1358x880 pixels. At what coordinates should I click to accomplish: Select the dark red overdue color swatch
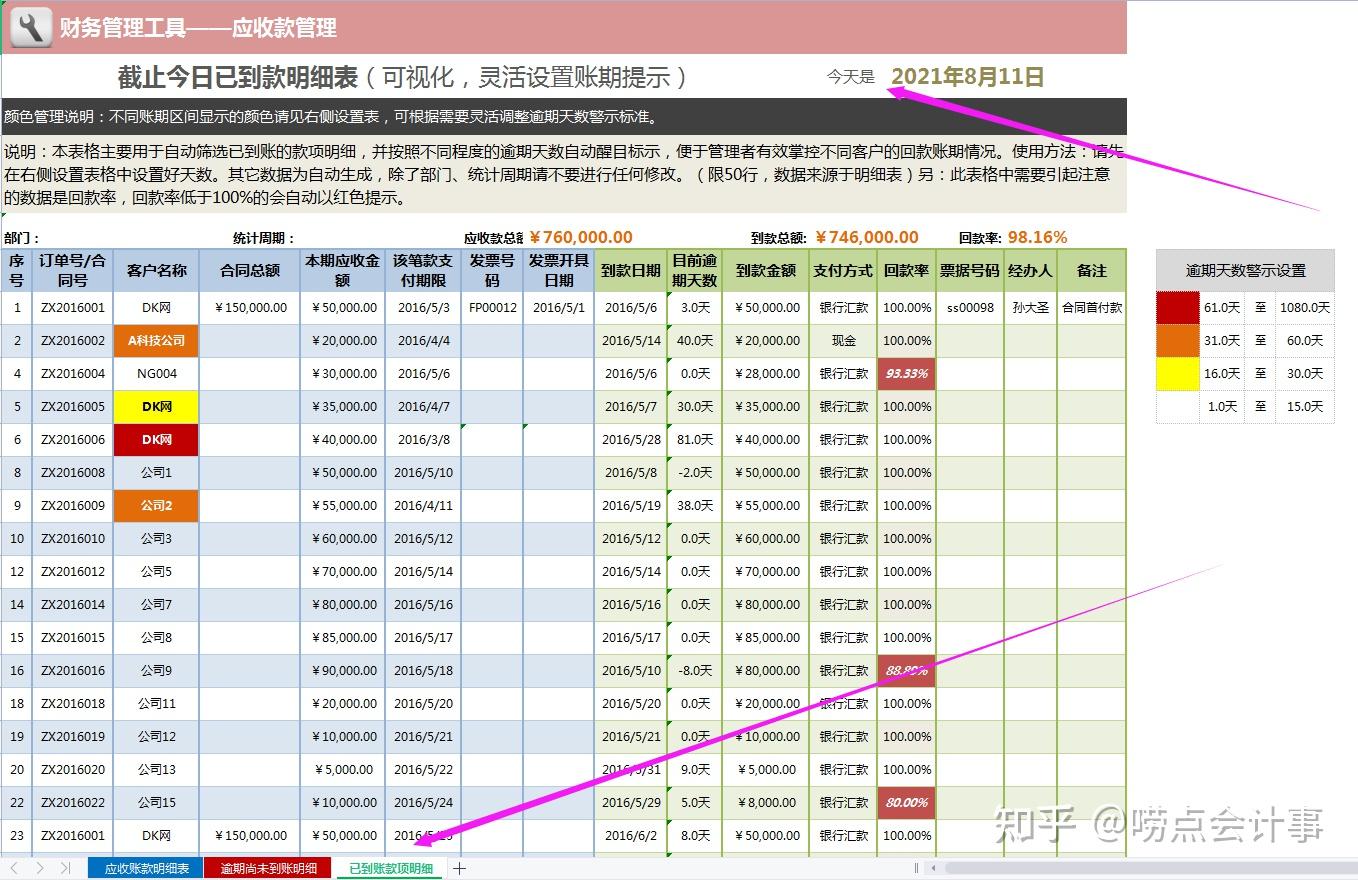click(1178, 308)
